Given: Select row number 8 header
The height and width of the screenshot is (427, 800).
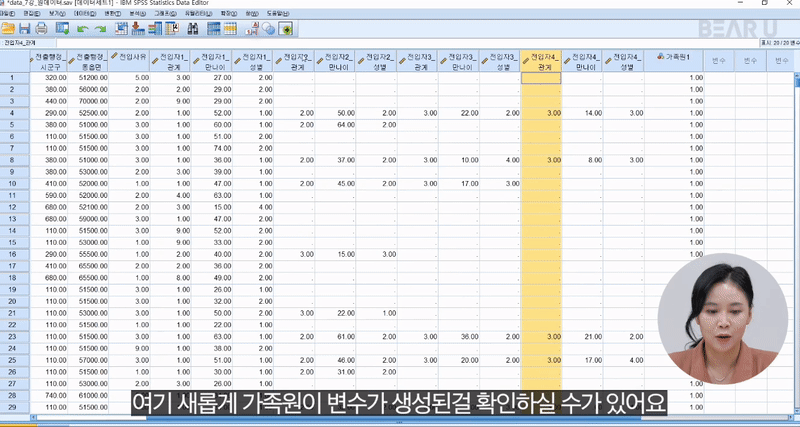Looking at the screenshot, I should [15, 160].
